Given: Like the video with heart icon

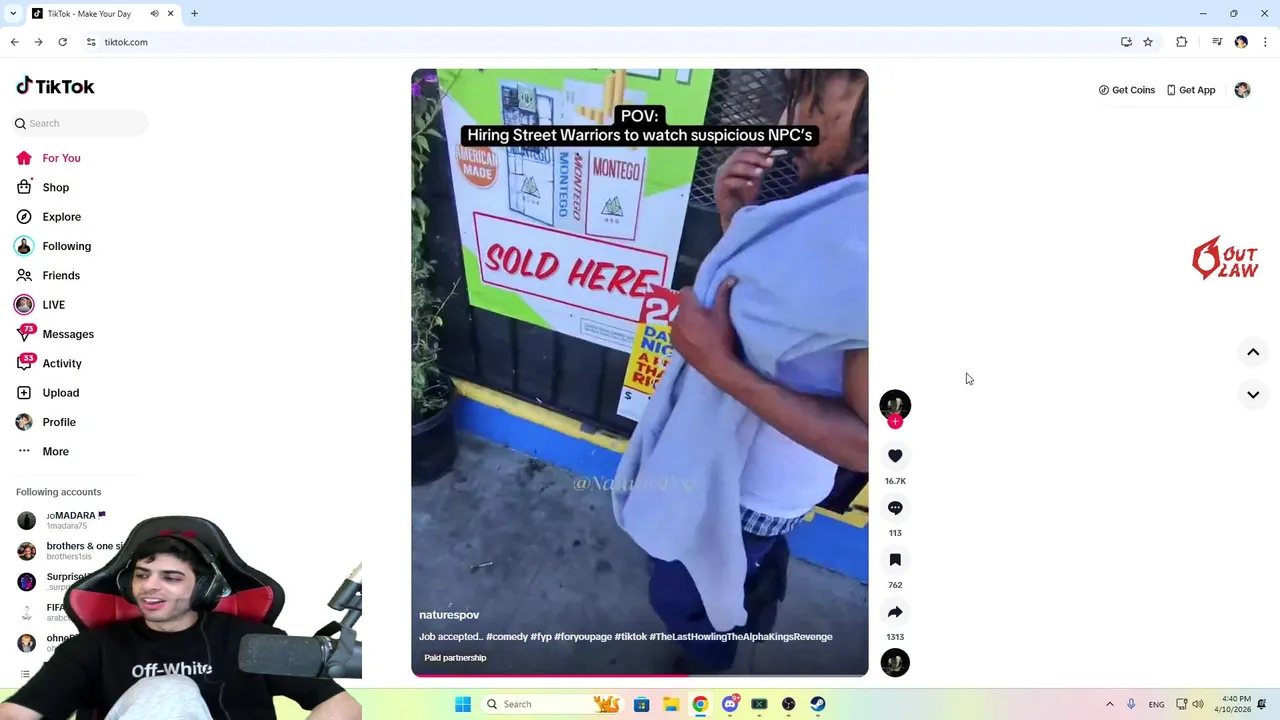Looking at the screenshot, I should [895, 456].
